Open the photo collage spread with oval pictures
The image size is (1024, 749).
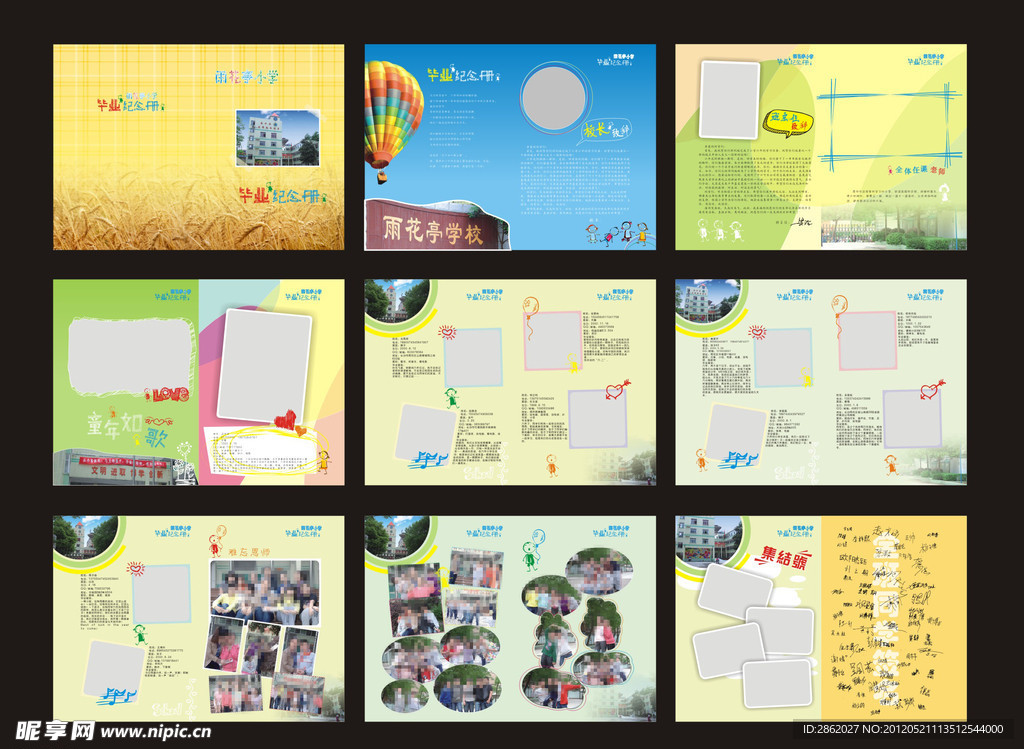[x=510, y=618]
